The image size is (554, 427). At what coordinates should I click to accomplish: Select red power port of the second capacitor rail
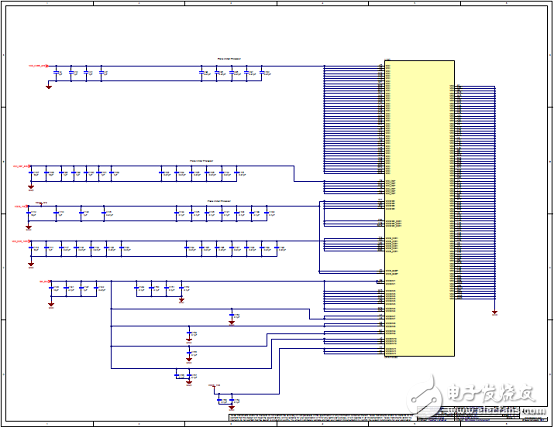(22, 166)
